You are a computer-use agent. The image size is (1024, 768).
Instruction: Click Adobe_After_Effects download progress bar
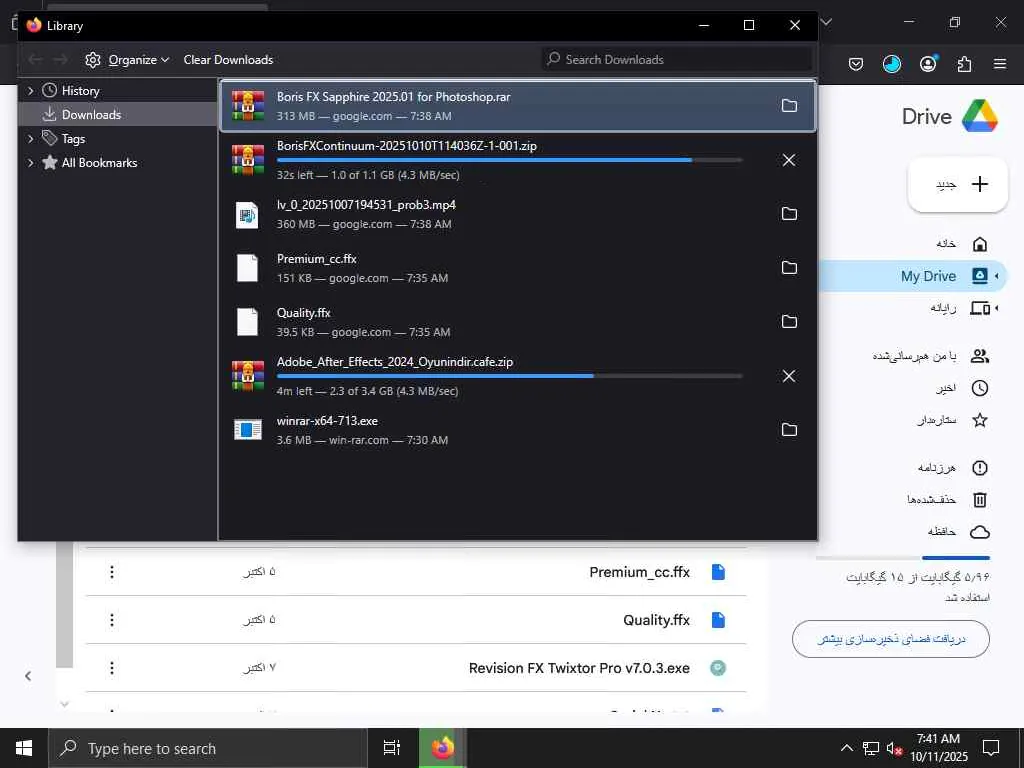coord(509,376)
